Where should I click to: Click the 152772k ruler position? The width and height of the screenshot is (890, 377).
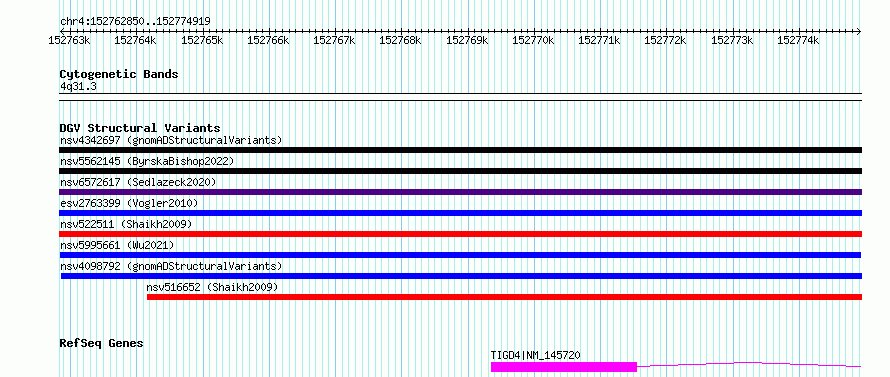click(666, 40)
